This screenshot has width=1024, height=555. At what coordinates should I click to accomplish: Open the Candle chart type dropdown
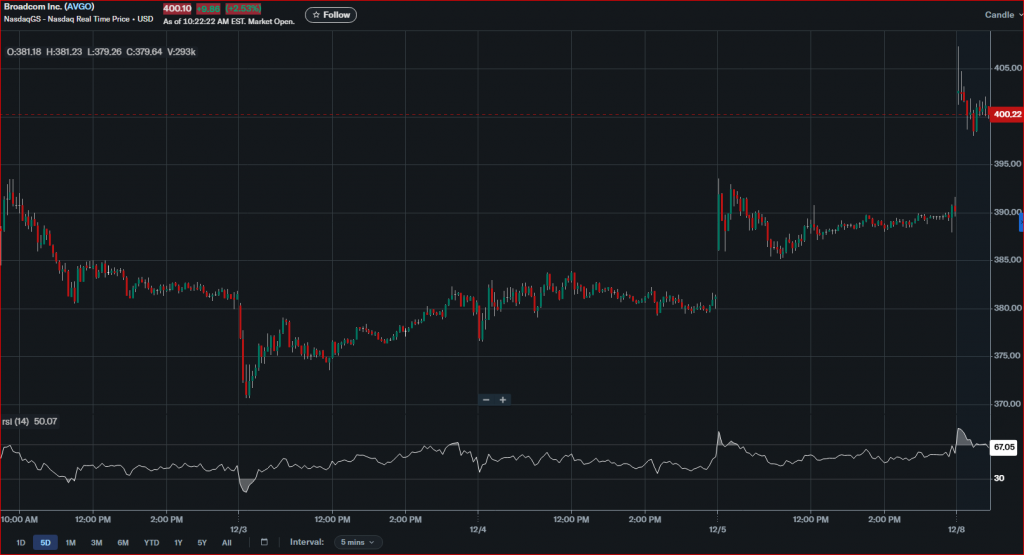(1001, 15)
